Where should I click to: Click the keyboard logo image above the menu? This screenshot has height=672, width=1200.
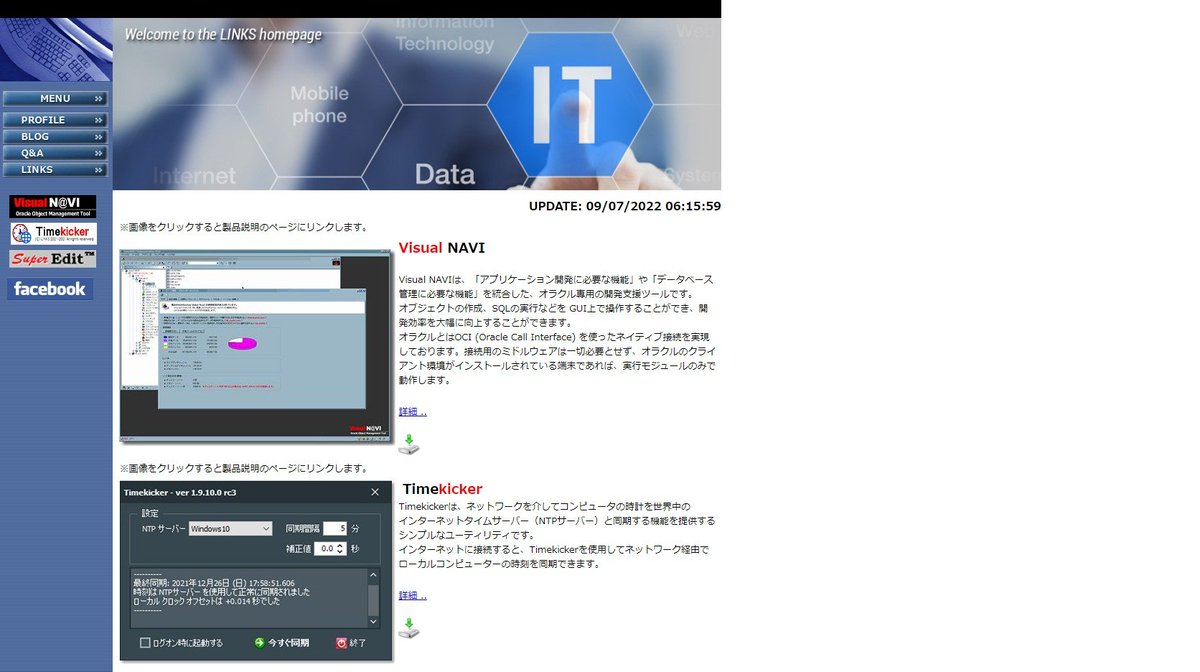click(56, 50)
